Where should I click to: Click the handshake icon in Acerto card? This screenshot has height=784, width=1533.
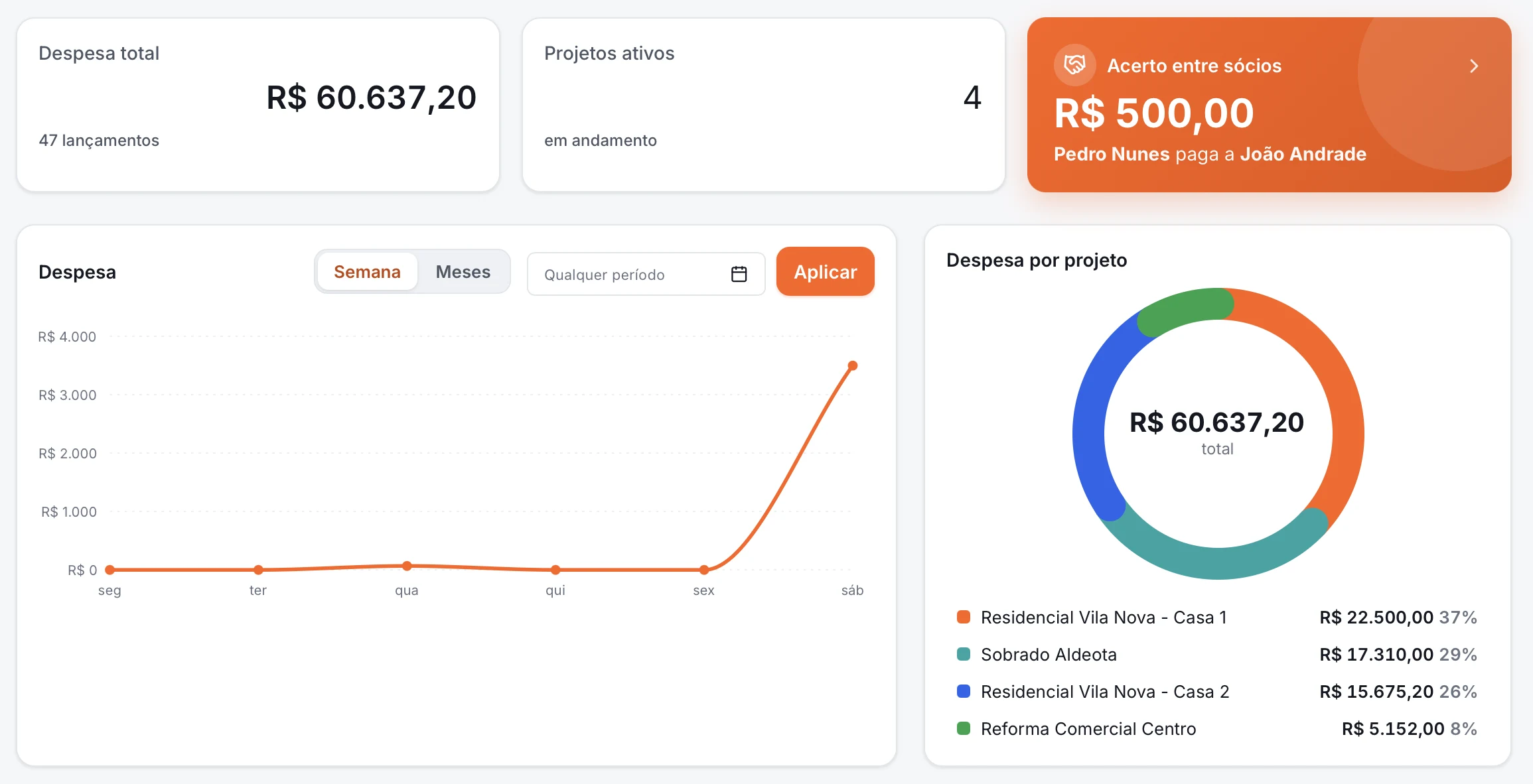tap(1074, 65)
